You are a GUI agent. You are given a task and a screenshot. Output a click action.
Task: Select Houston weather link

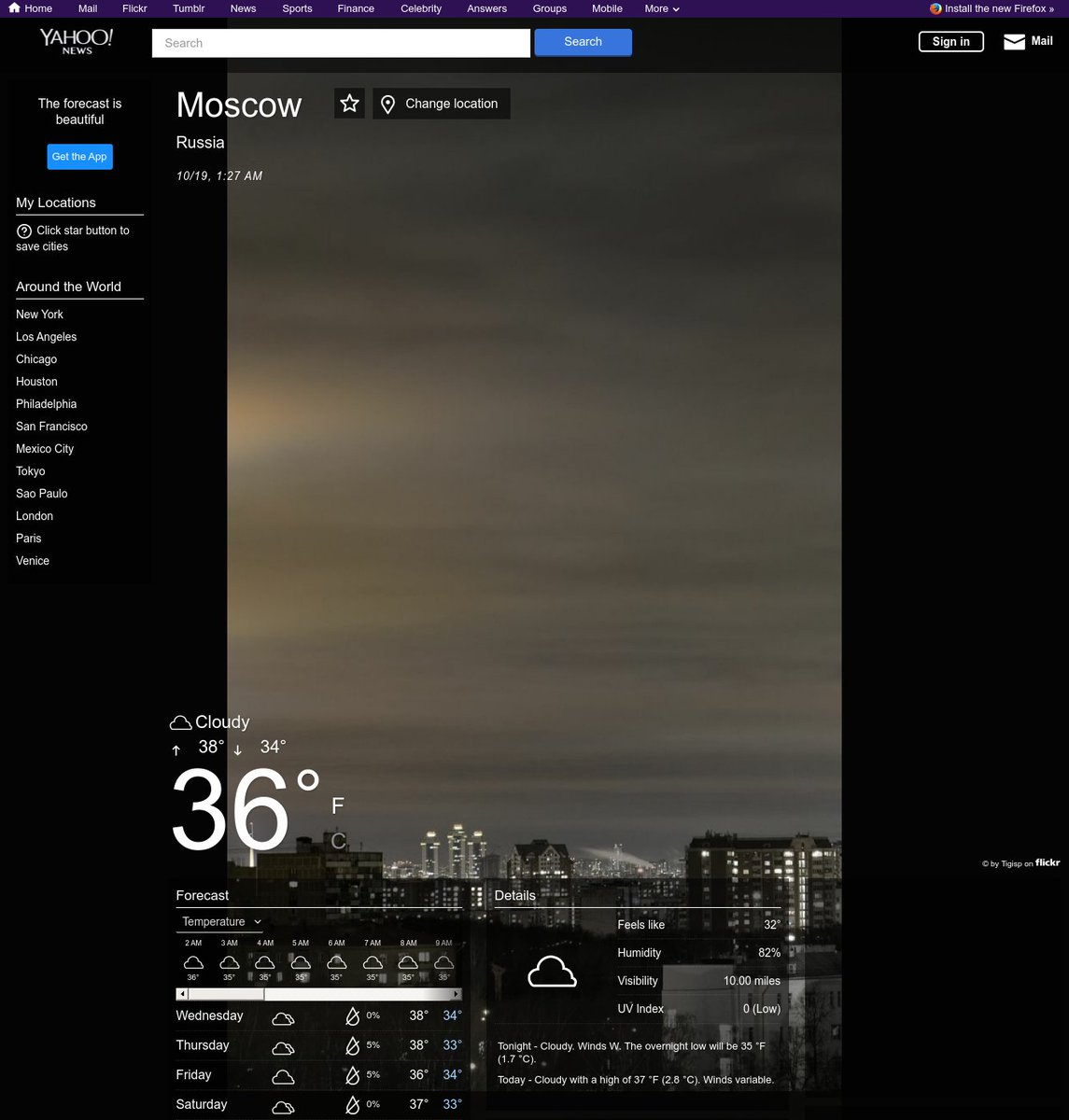pos(36,382)
